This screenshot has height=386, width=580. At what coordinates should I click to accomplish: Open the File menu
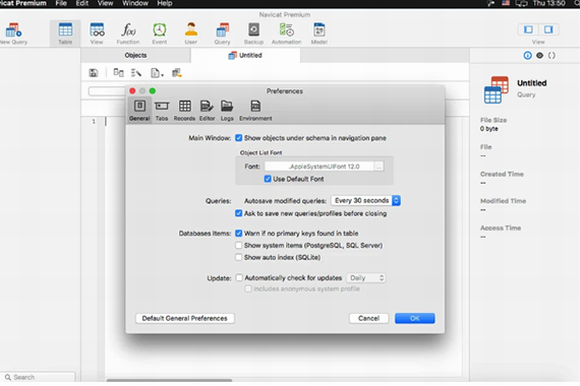(61, 3)
